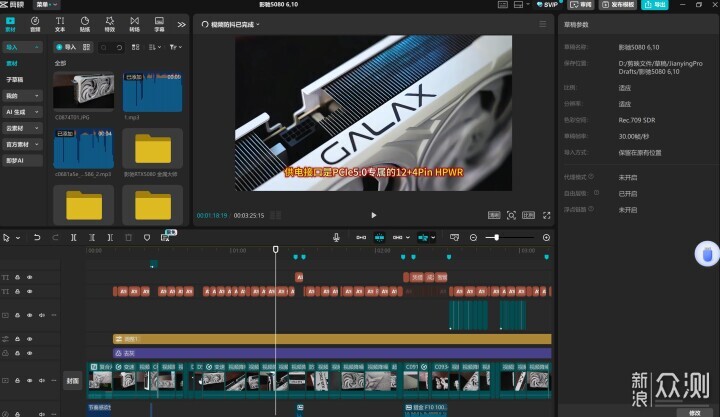Screen dimensions: 720x417
Task: Click the 审阅 review button
Action: click(x=580, y=5)
